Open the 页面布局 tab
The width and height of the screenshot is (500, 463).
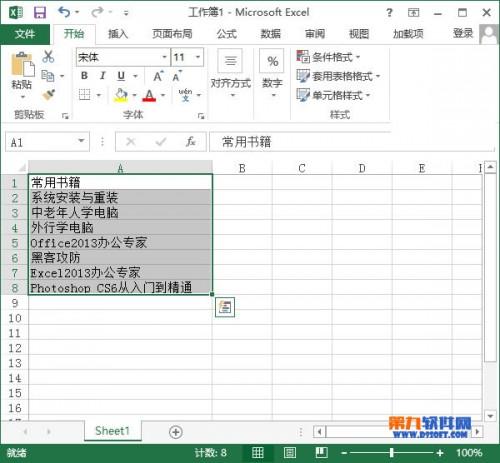tap(172, 34)
